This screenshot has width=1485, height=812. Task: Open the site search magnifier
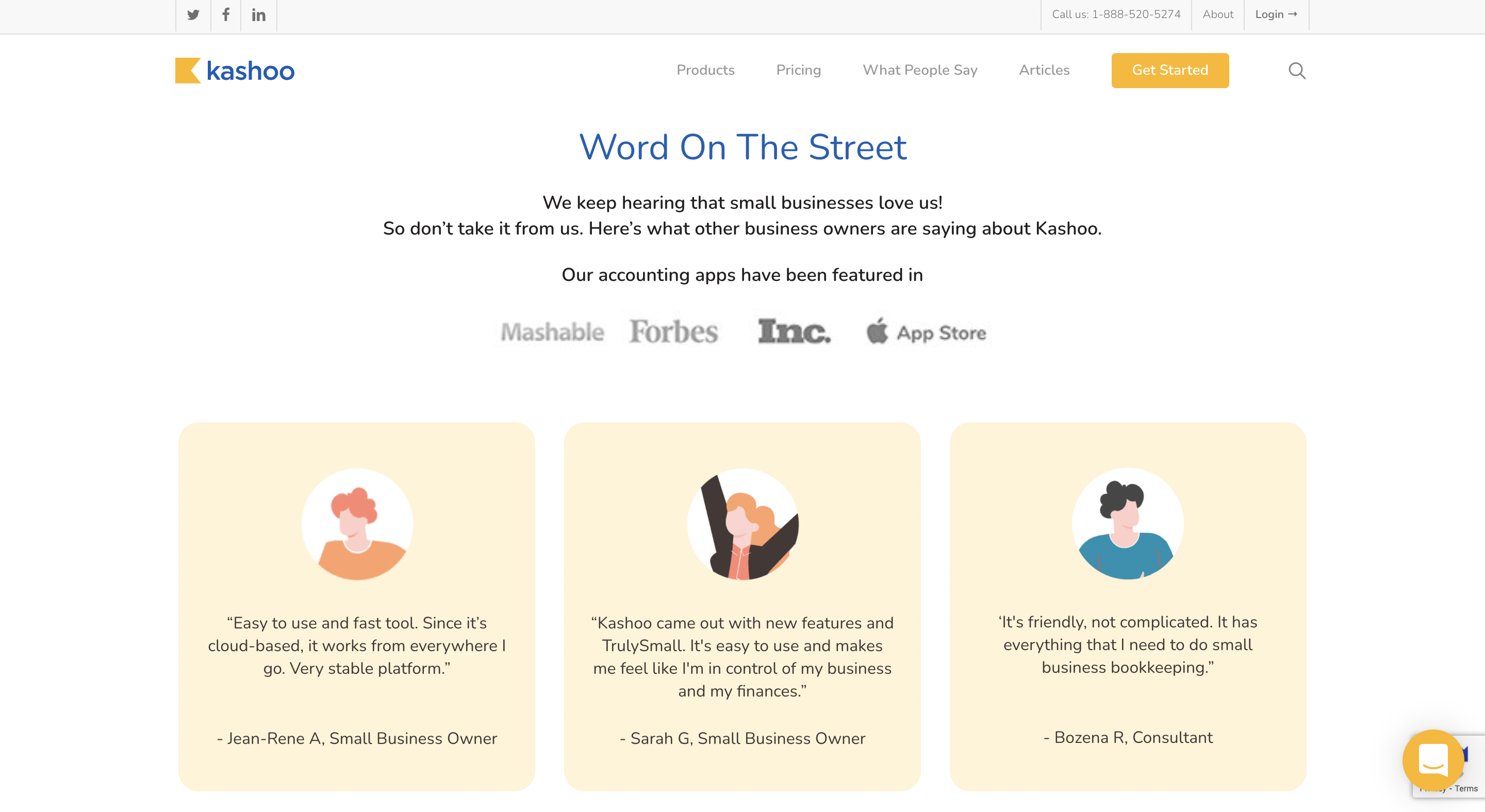[x=1297, y=70]
